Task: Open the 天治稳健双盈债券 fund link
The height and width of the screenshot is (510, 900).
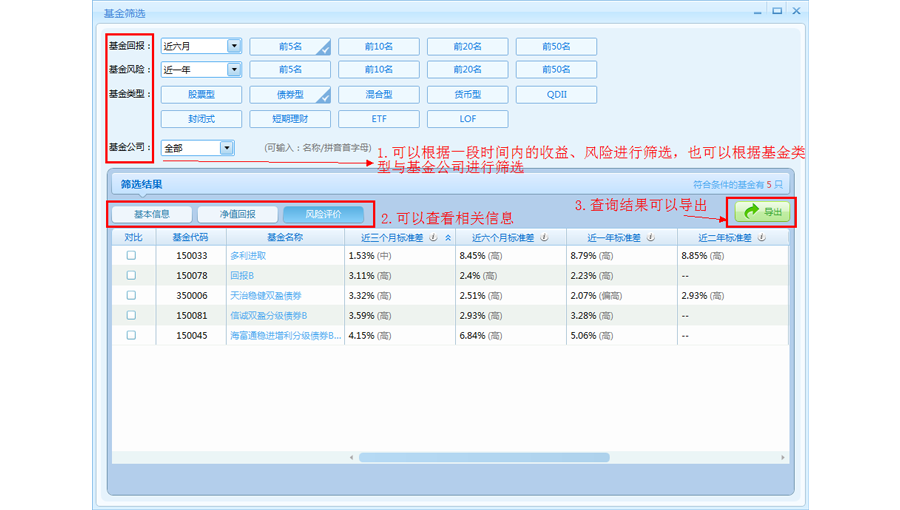Action: coord(266,296)
